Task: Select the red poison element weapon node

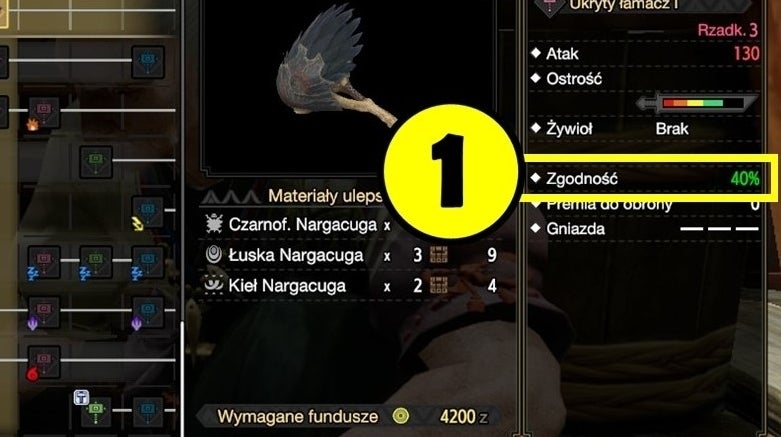Action: pyautogui.click(x=44, y=312)
